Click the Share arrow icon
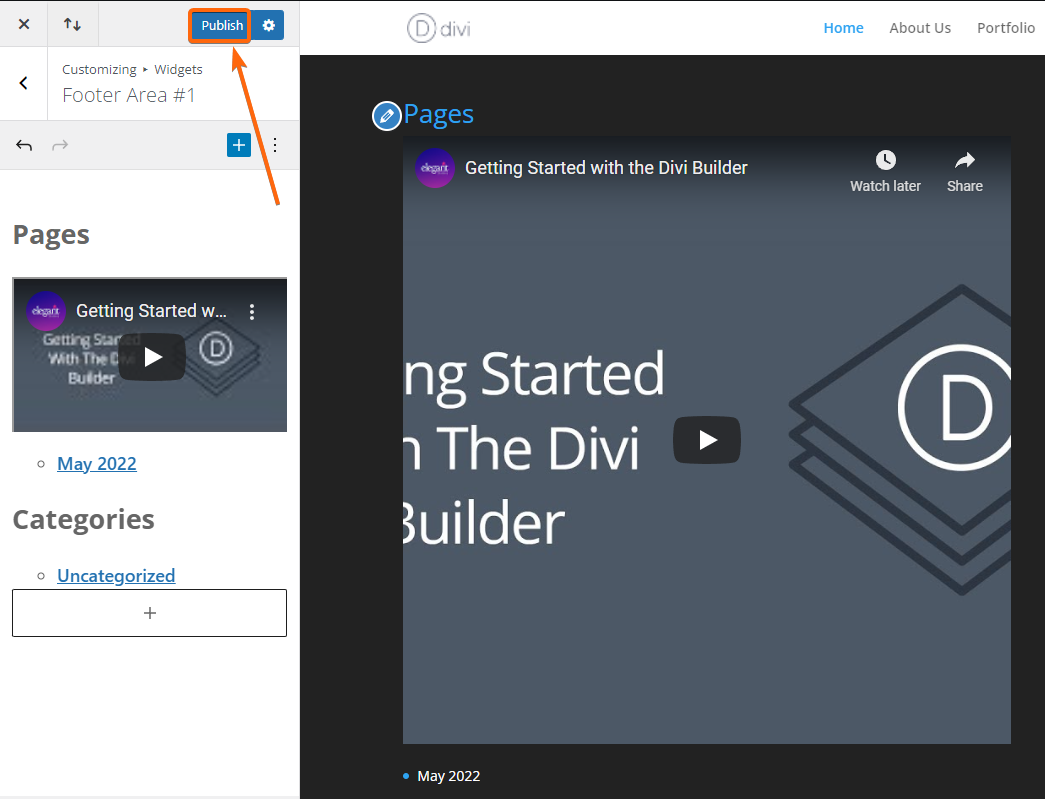Viewport: 1045px width, 799px height. pos(964,160)
